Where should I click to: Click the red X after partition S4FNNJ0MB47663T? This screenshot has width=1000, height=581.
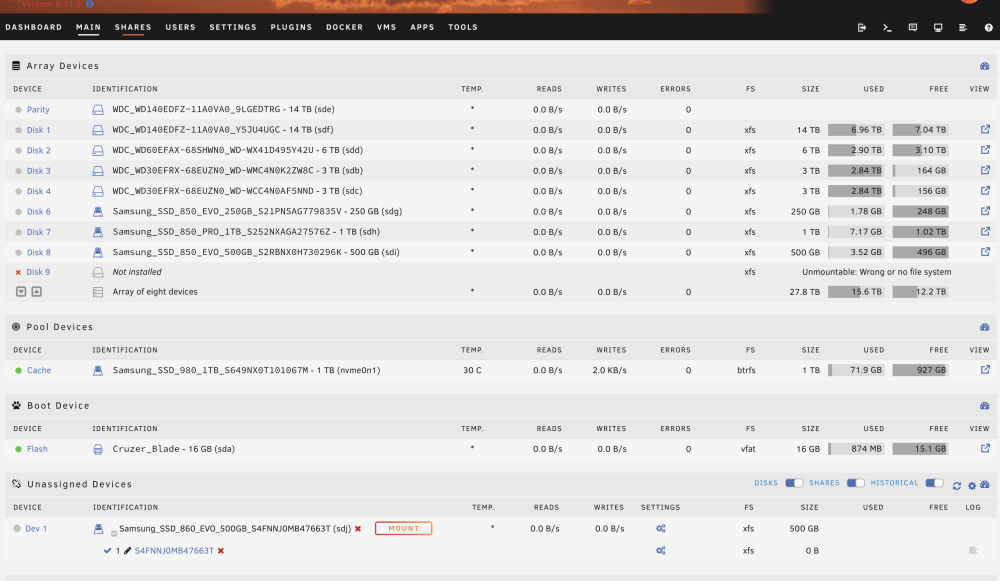point(221,551)
